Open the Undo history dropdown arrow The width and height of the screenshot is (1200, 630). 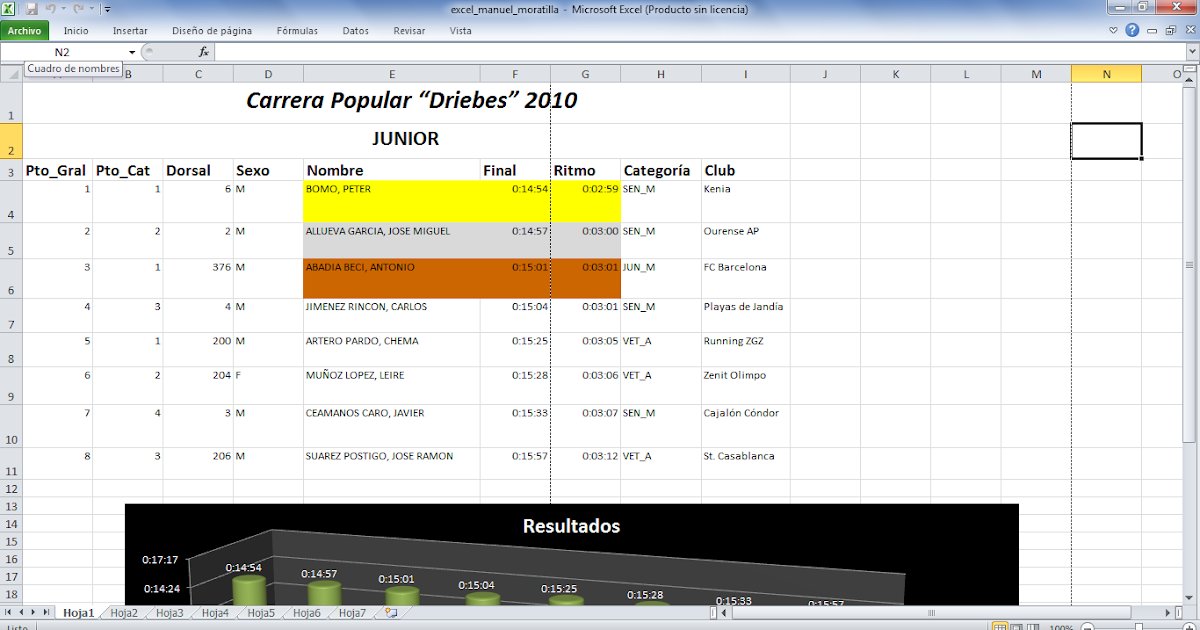(x=63, y=9)
